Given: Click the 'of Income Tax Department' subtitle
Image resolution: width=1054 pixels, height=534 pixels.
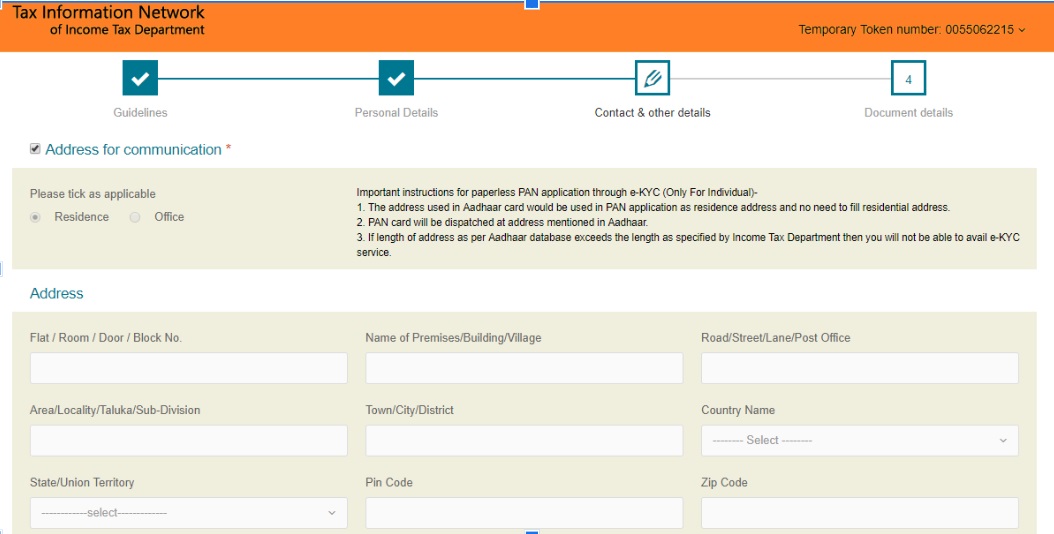Looking at the screenshot, I should [127, 30].
